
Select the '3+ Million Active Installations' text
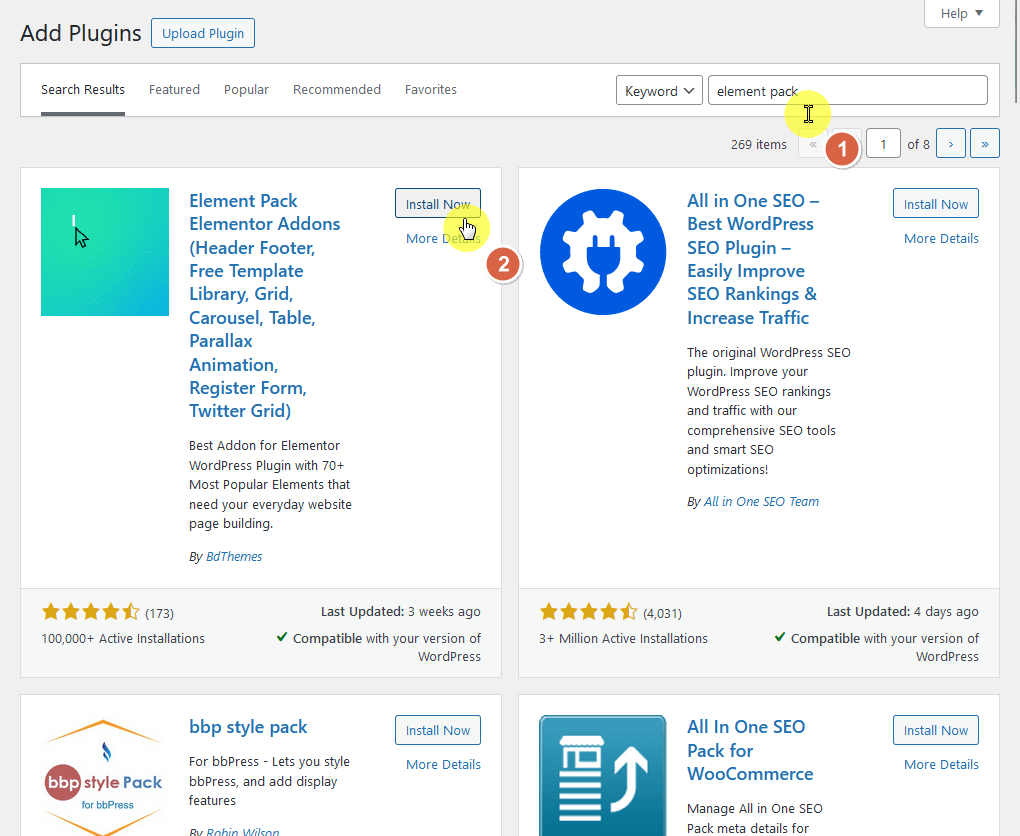623,638
